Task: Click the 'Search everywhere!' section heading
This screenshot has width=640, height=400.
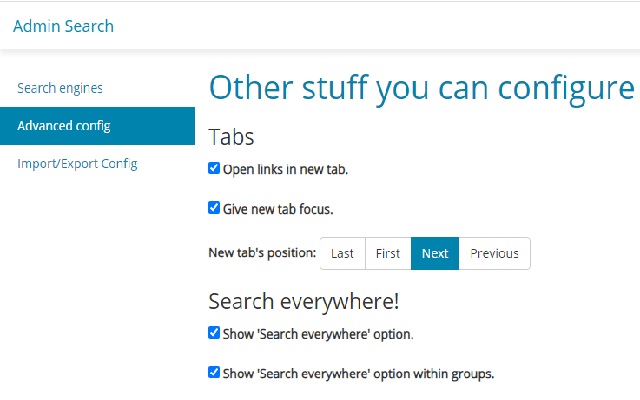Action: pyautogui.click(x=304, y=302)
